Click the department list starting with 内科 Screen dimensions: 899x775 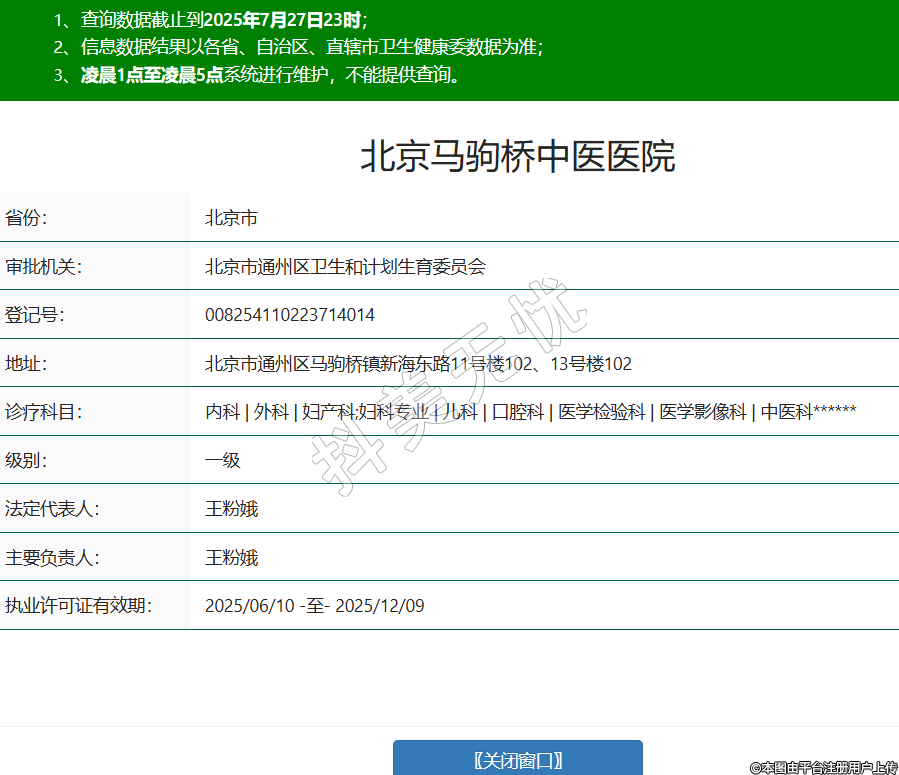coord(530,412)
